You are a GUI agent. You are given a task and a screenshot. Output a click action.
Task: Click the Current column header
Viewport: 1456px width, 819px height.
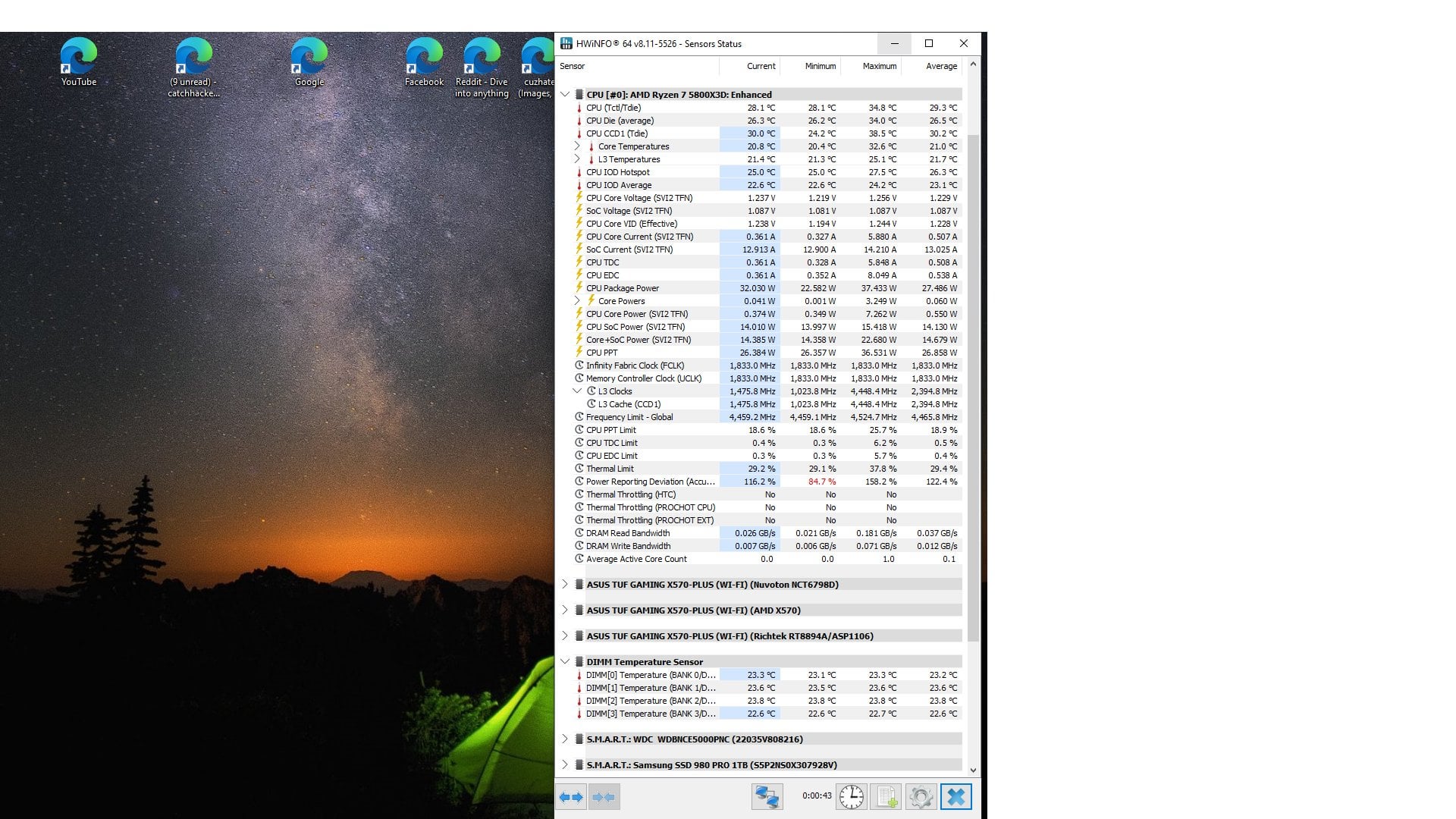tap(749, 66)
